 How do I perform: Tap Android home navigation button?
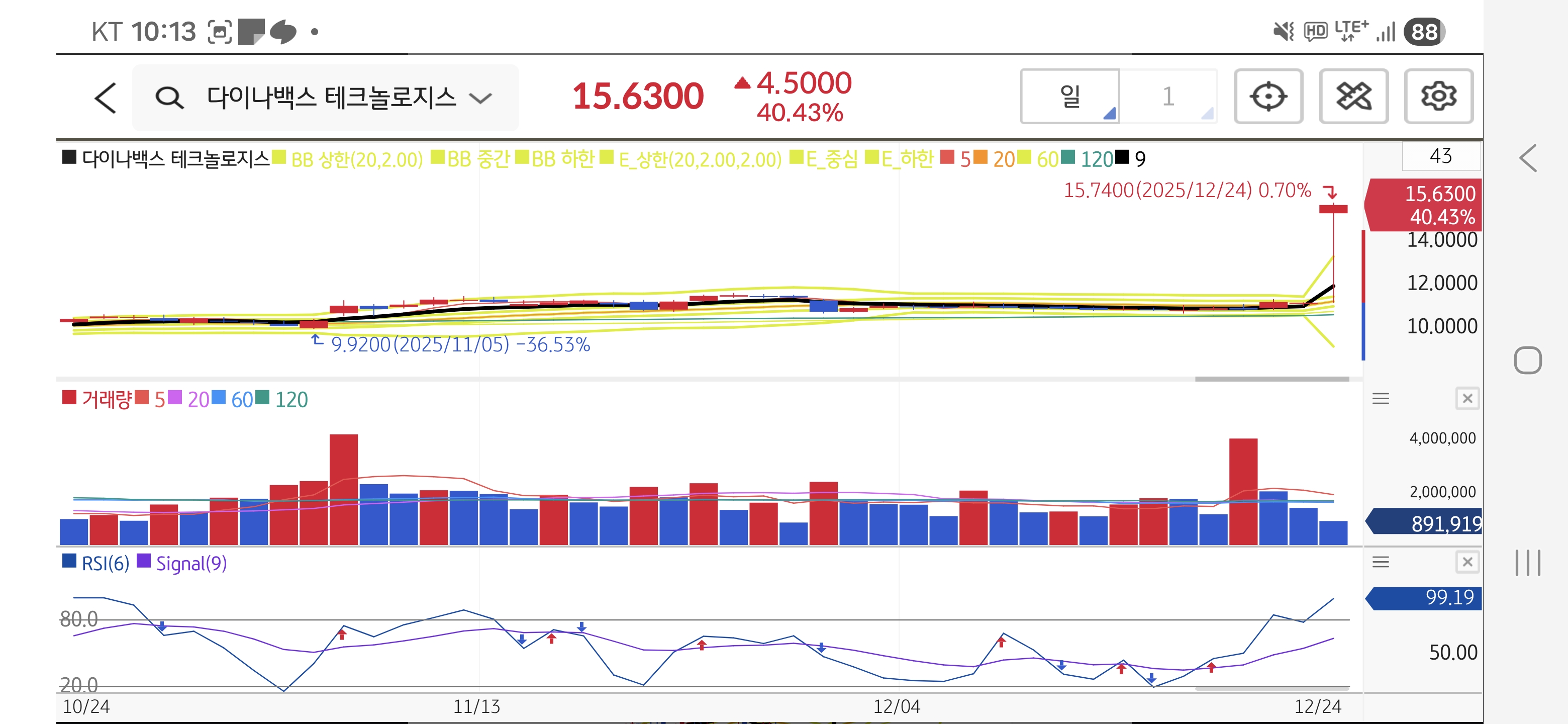[x=1527, y=360]
